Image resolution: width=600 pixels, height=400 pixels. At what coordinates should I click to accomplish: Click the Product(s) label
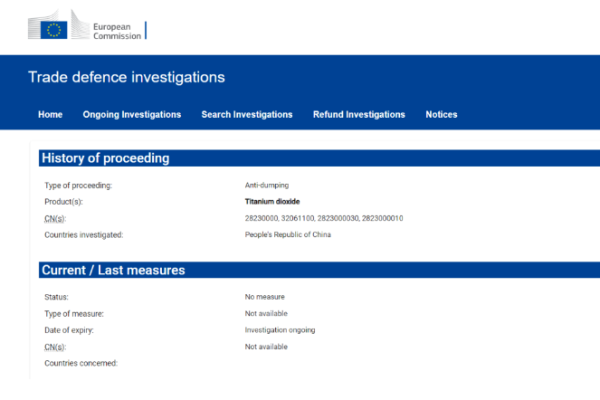[64, 202]
